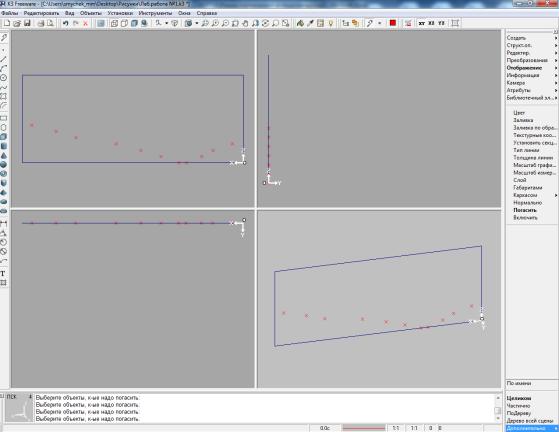The height and width of the screenshot is (432, 559).
Task: Open dropdown arrow beside the key icon
Action: [x=380, y=23]
